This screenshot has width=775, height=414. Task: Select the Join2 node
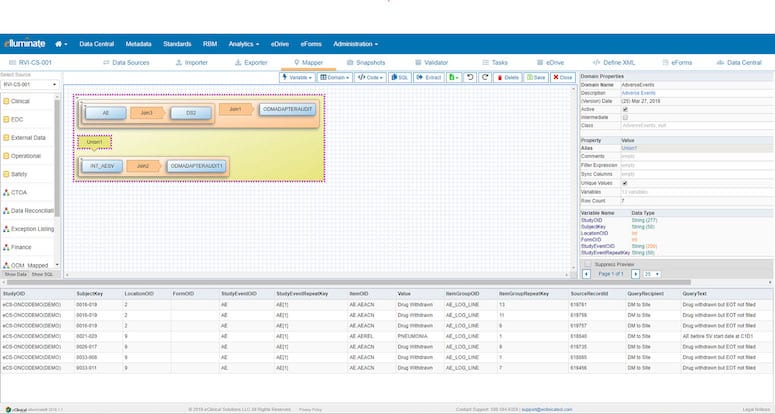(x=143, y=166)
